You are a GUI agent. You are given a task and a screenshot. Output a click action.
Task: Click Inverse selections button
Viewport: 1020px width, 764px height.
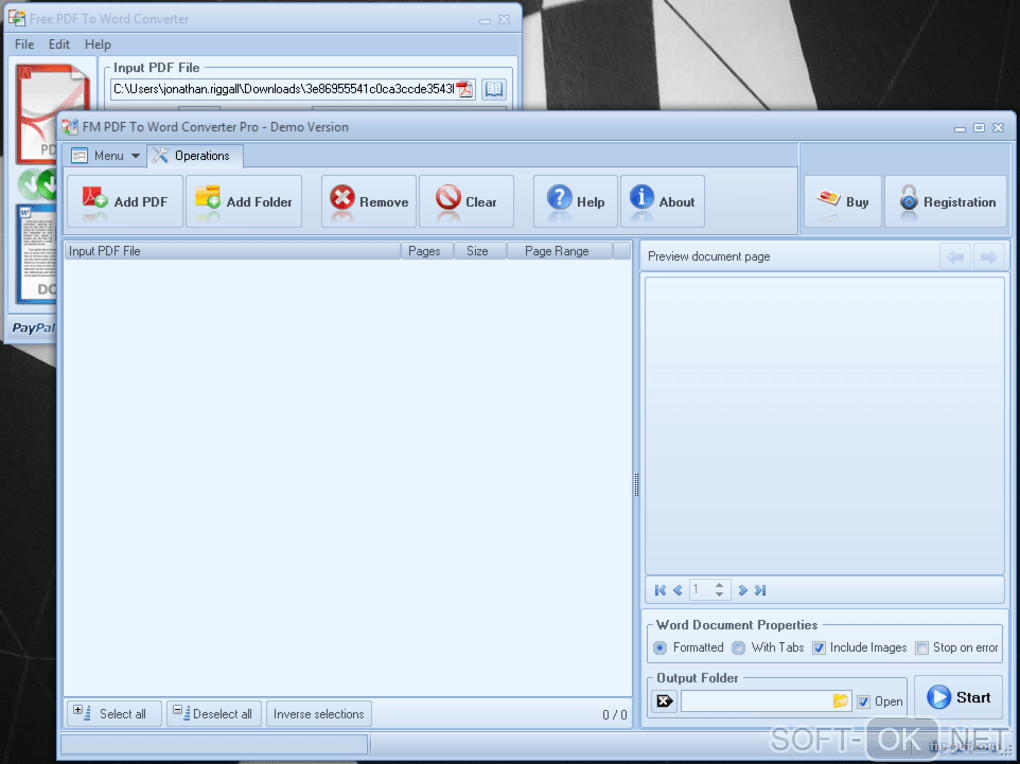point(319,714)
